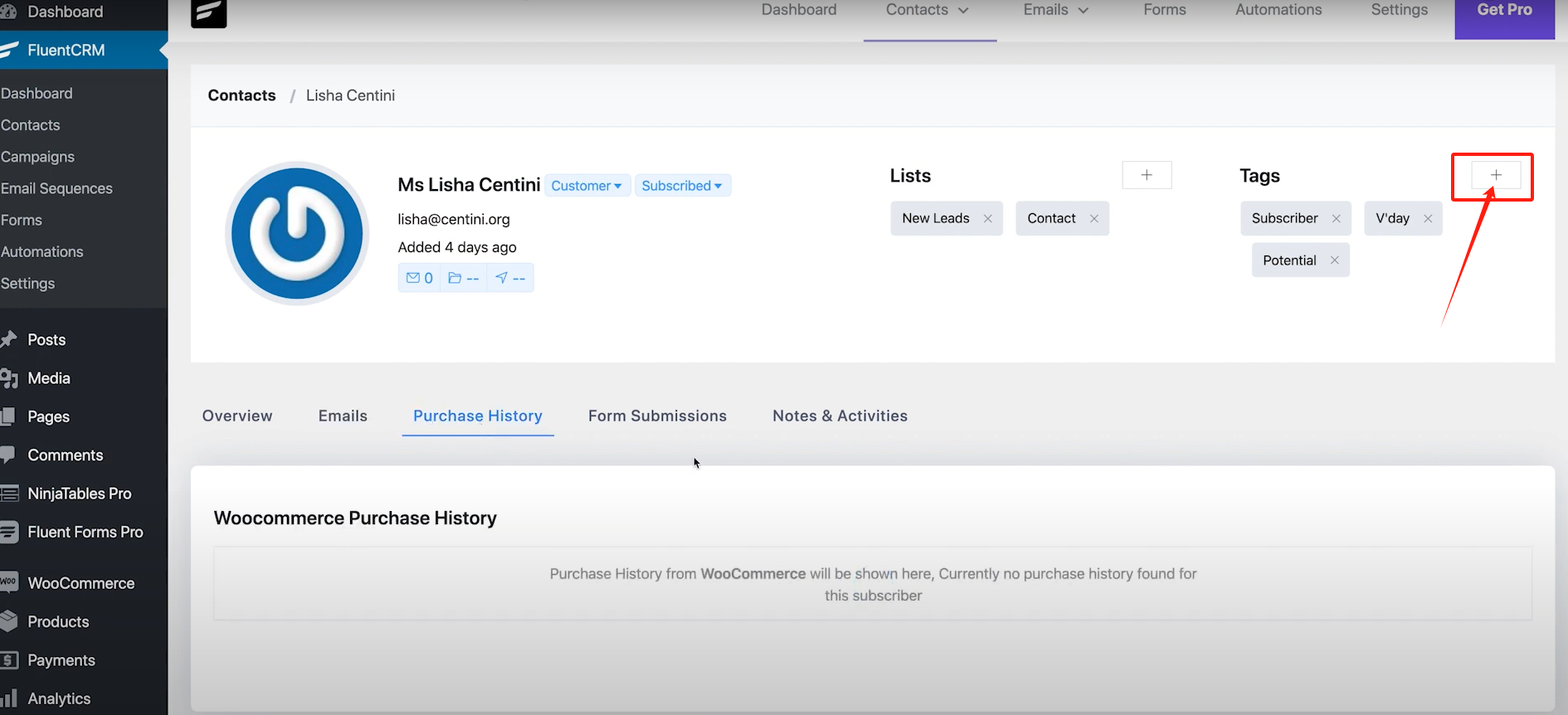Click the add tag plus button

(1495, 175)
